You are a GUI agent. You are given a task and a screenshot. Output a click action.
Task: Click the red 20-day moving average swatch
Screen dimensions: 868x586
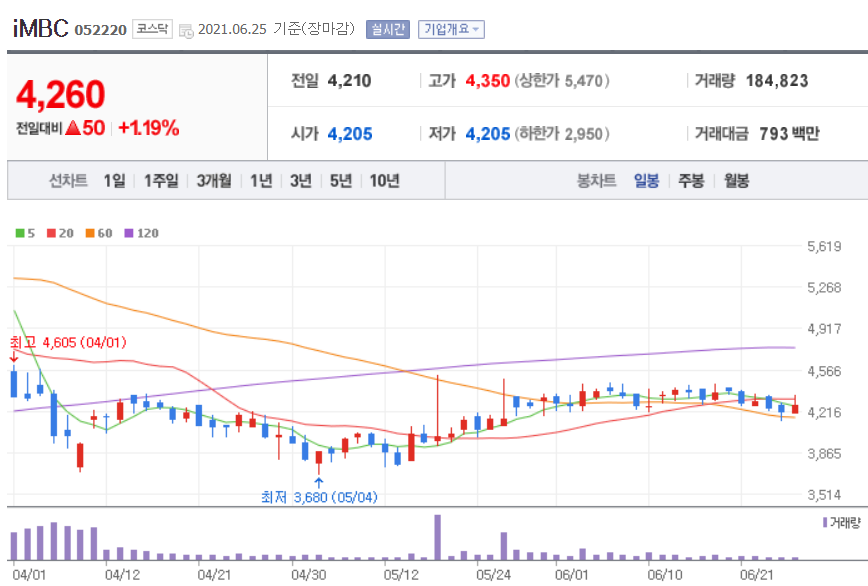click(x=51, y=234)
